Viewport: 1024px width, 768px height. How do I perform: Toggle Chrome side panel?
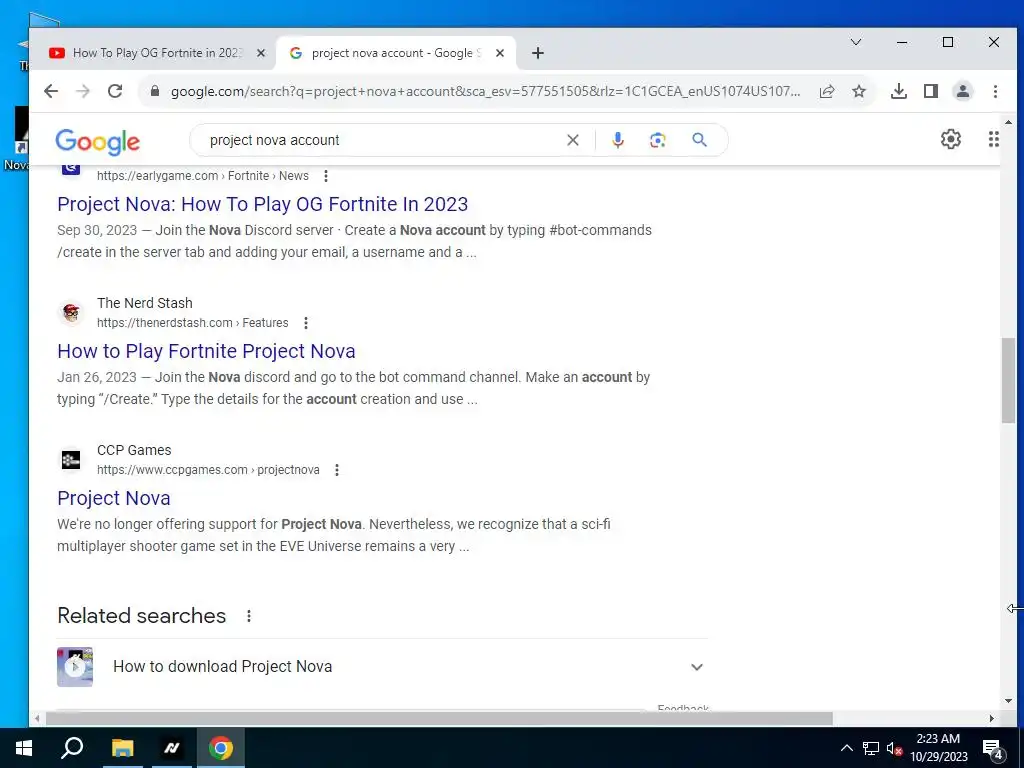tap(931, 91)
